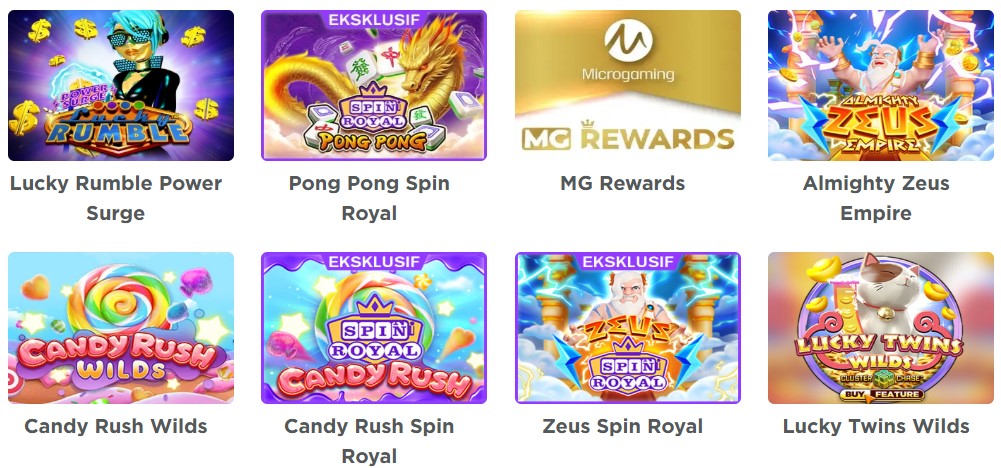Click the MG Rewards title link
This screenshot has height=468, width=1001.
(x=622, y=183)
